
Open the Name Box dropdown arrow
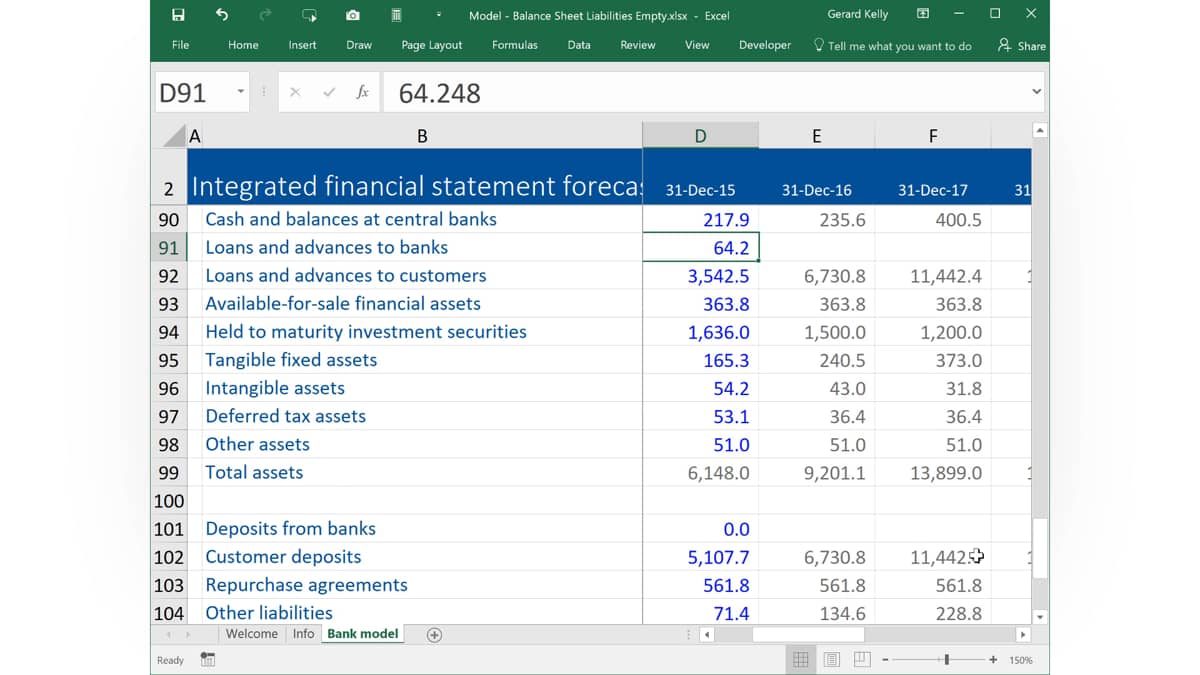pyautogui.click(x=241, y=92)
